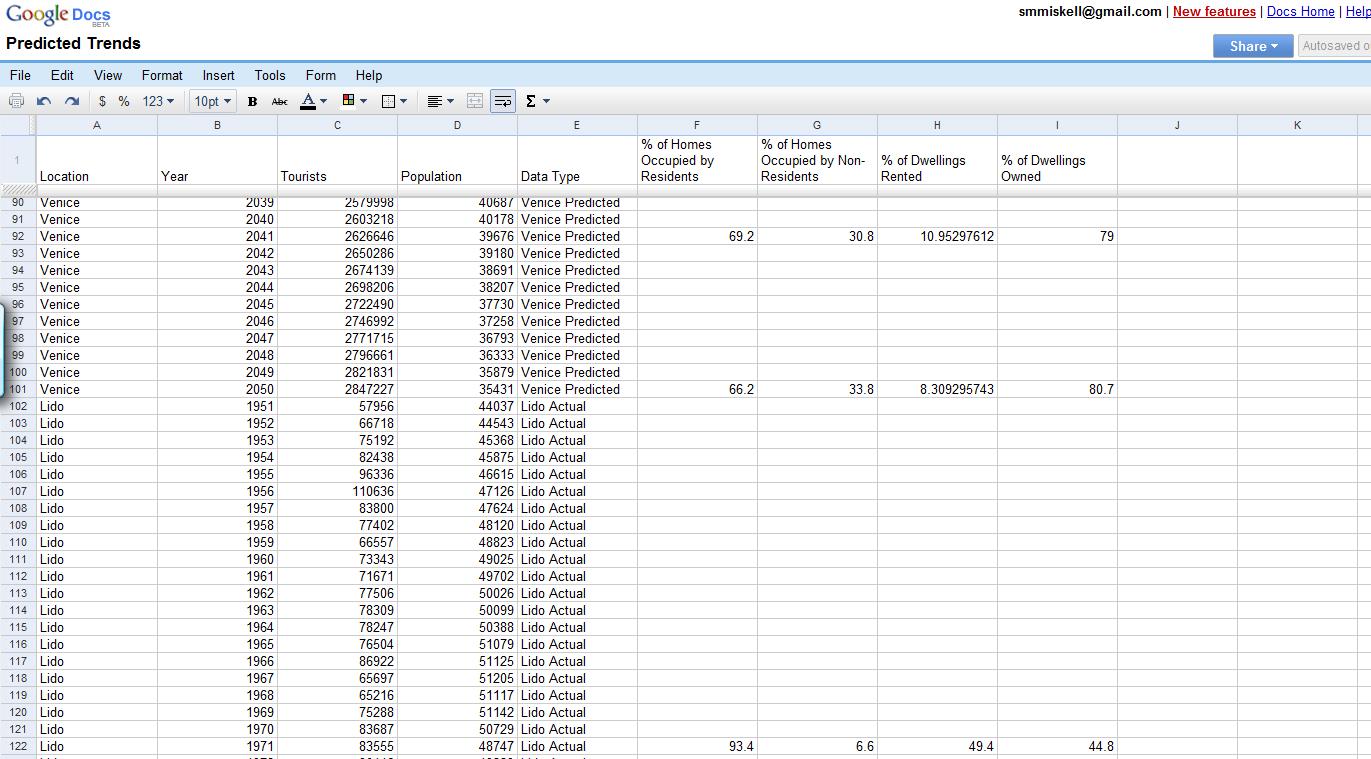Open the Form menu

point(321,75)
